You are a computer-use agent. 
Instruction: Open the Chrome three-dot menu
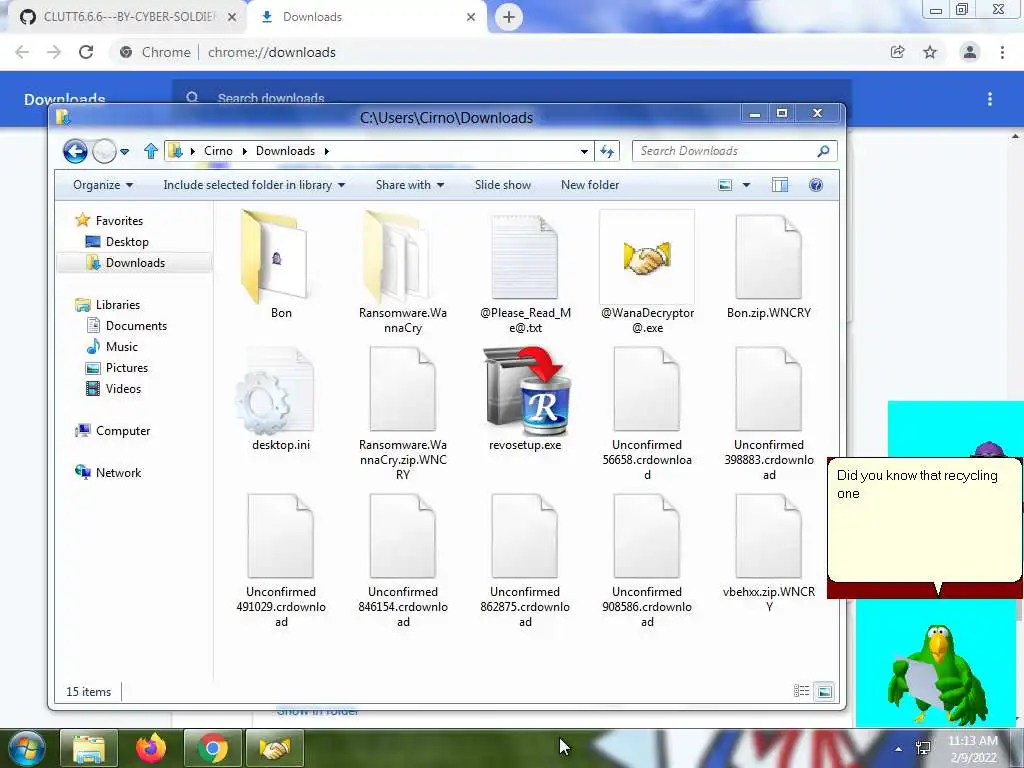[1002, 52]
